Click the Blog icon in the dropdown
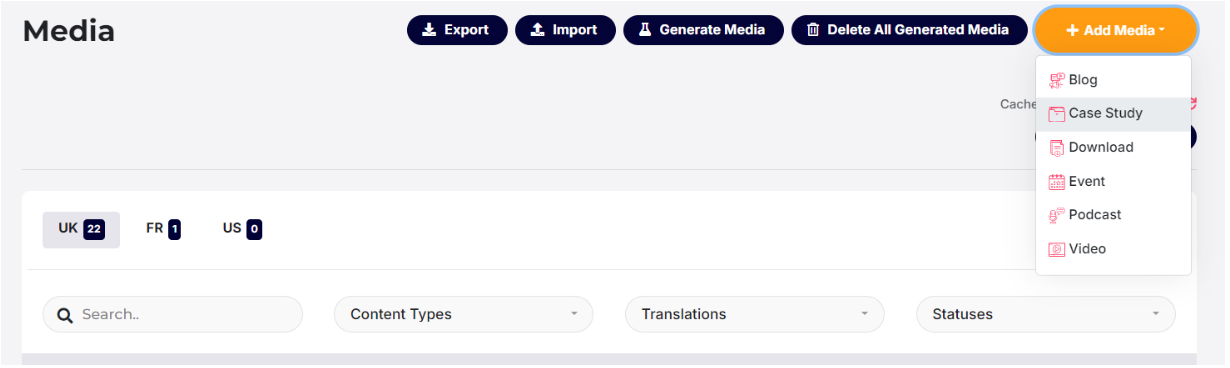1230x368 pixels. pyautogui.click(x=1056, y=81)
